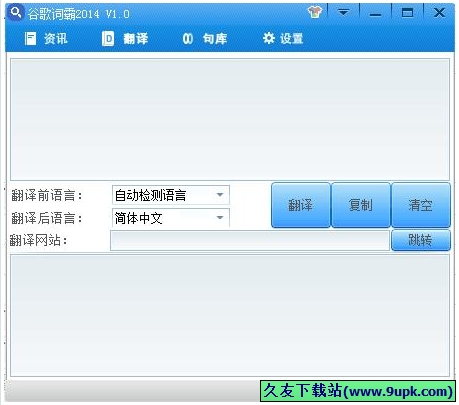Click the 句库 icon
This screenshot has height=405, width=459.
point(188,39)
